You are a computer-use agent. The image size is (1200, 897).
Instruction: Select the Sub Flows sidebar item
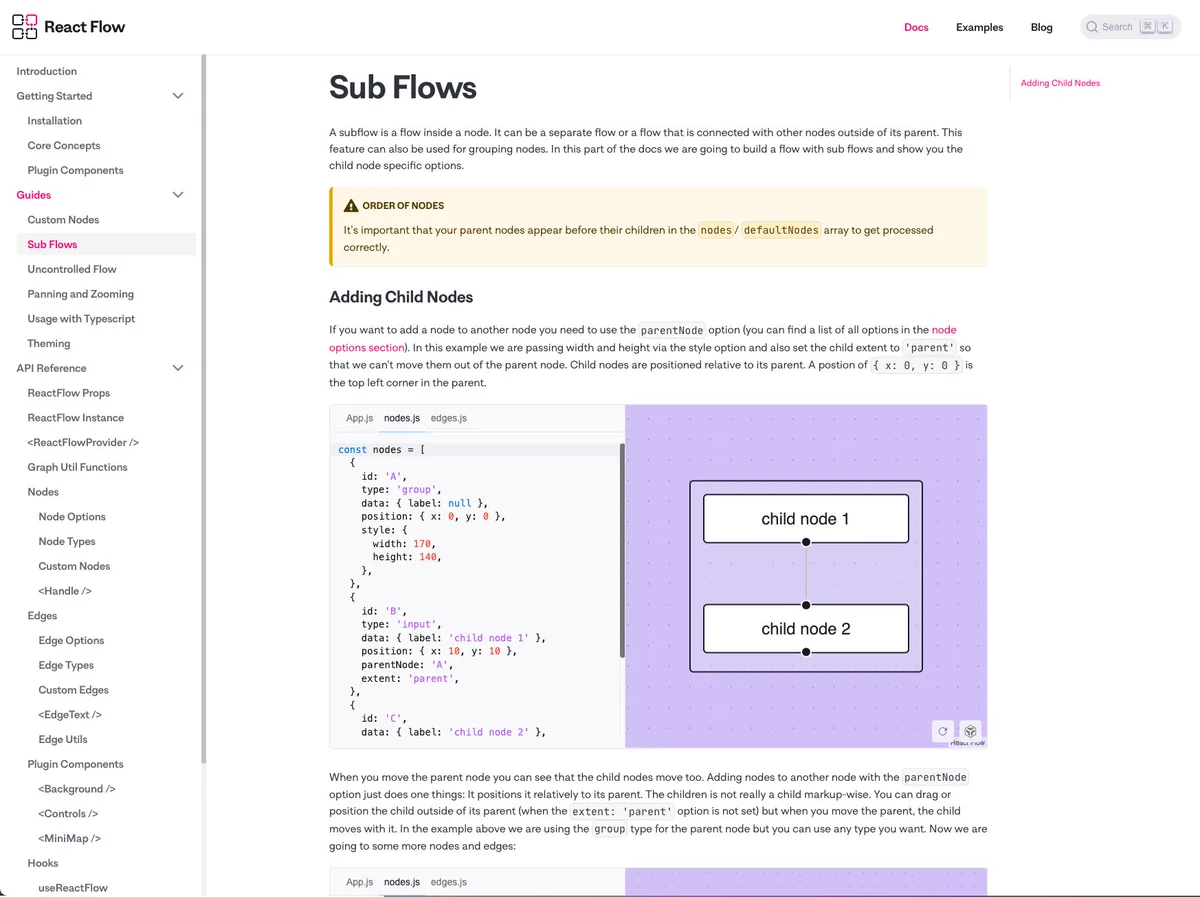click(x=106, y=244)
